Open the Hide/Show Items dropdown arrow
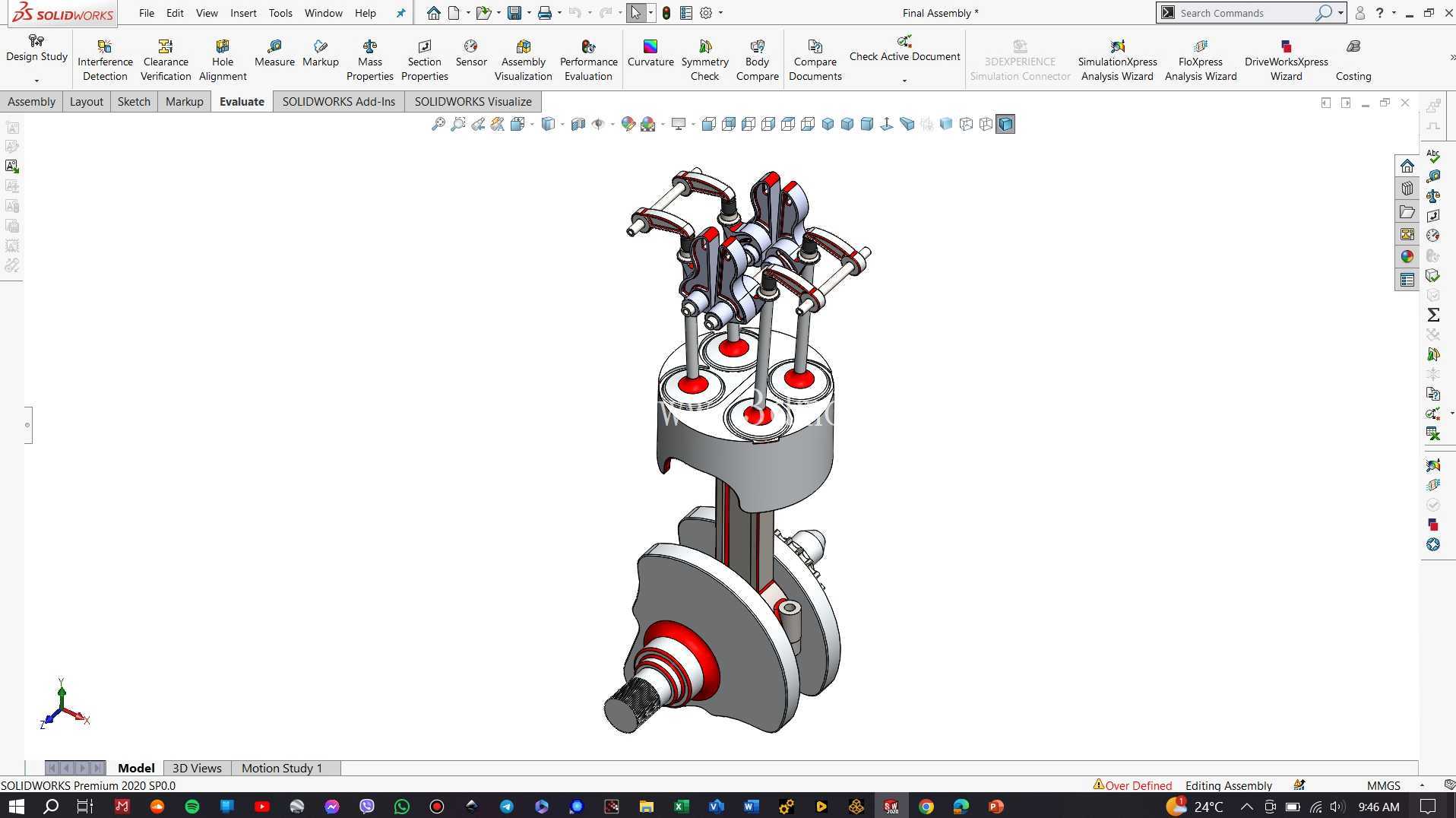This screenshot has width=1456, height=818. tap(612, 124)
